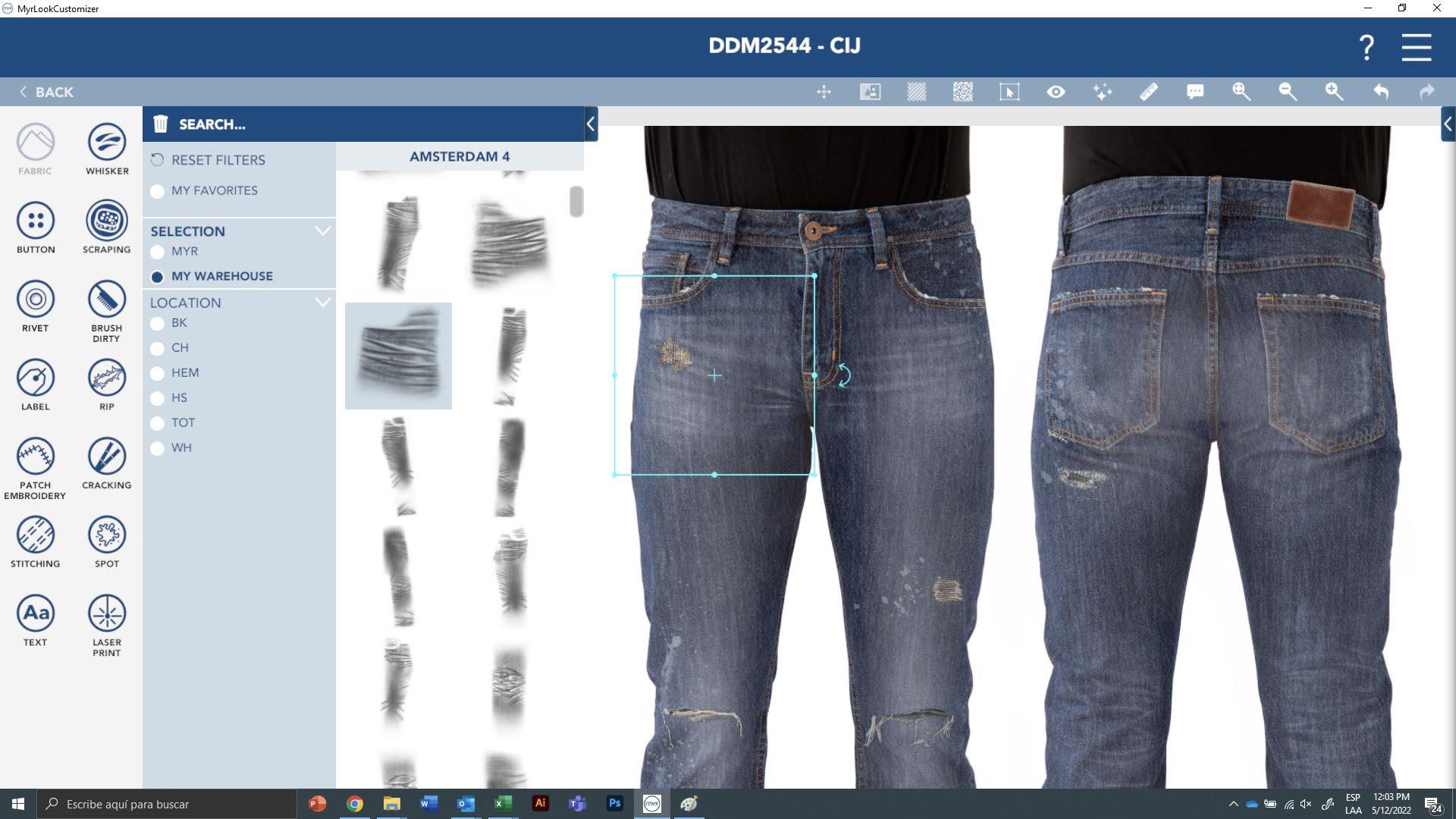Choose the Rip tool
This screenshot has width=1456, height=819.
click(106, 378)
